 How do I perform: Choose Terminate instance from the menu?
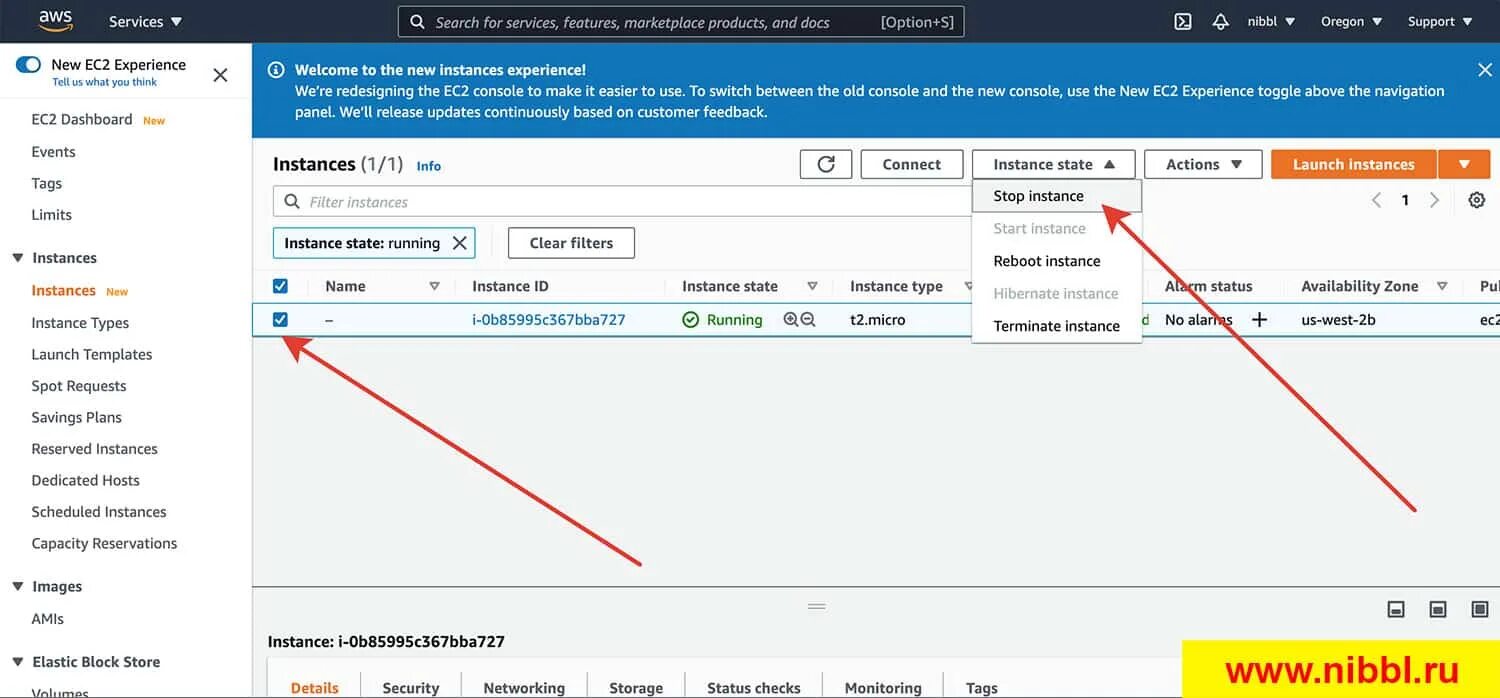(x=1056, y=326)
